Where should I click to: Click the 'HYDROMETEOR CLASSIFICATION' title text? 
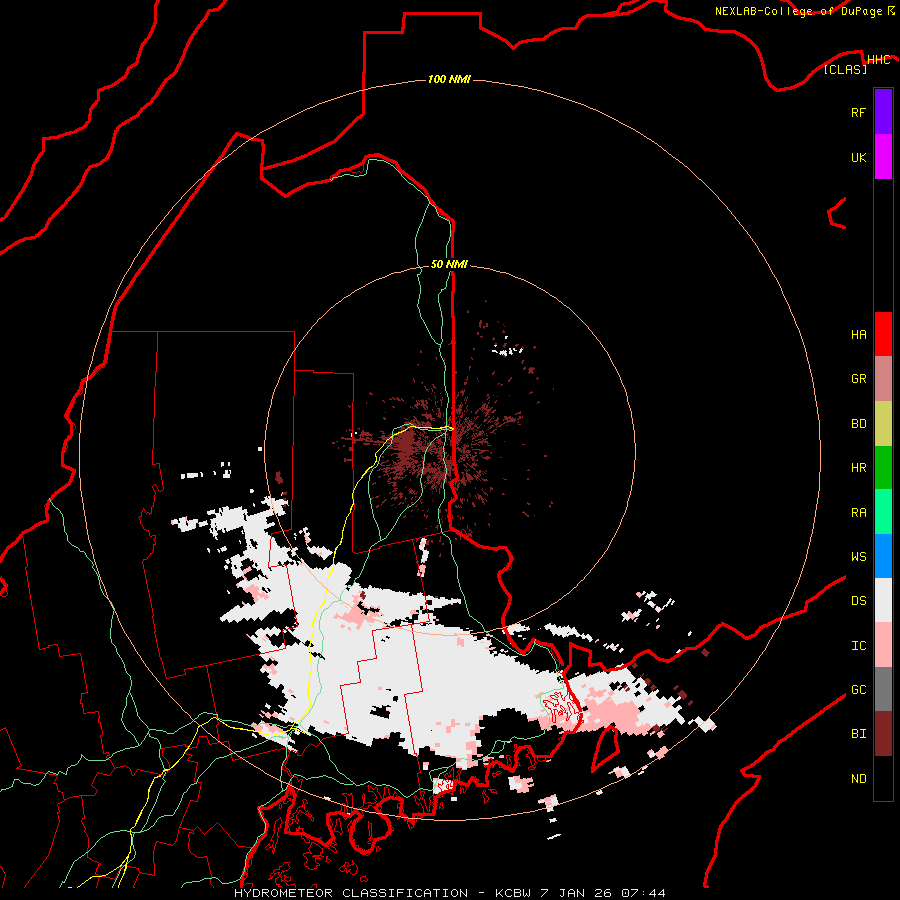pos(351,893)
